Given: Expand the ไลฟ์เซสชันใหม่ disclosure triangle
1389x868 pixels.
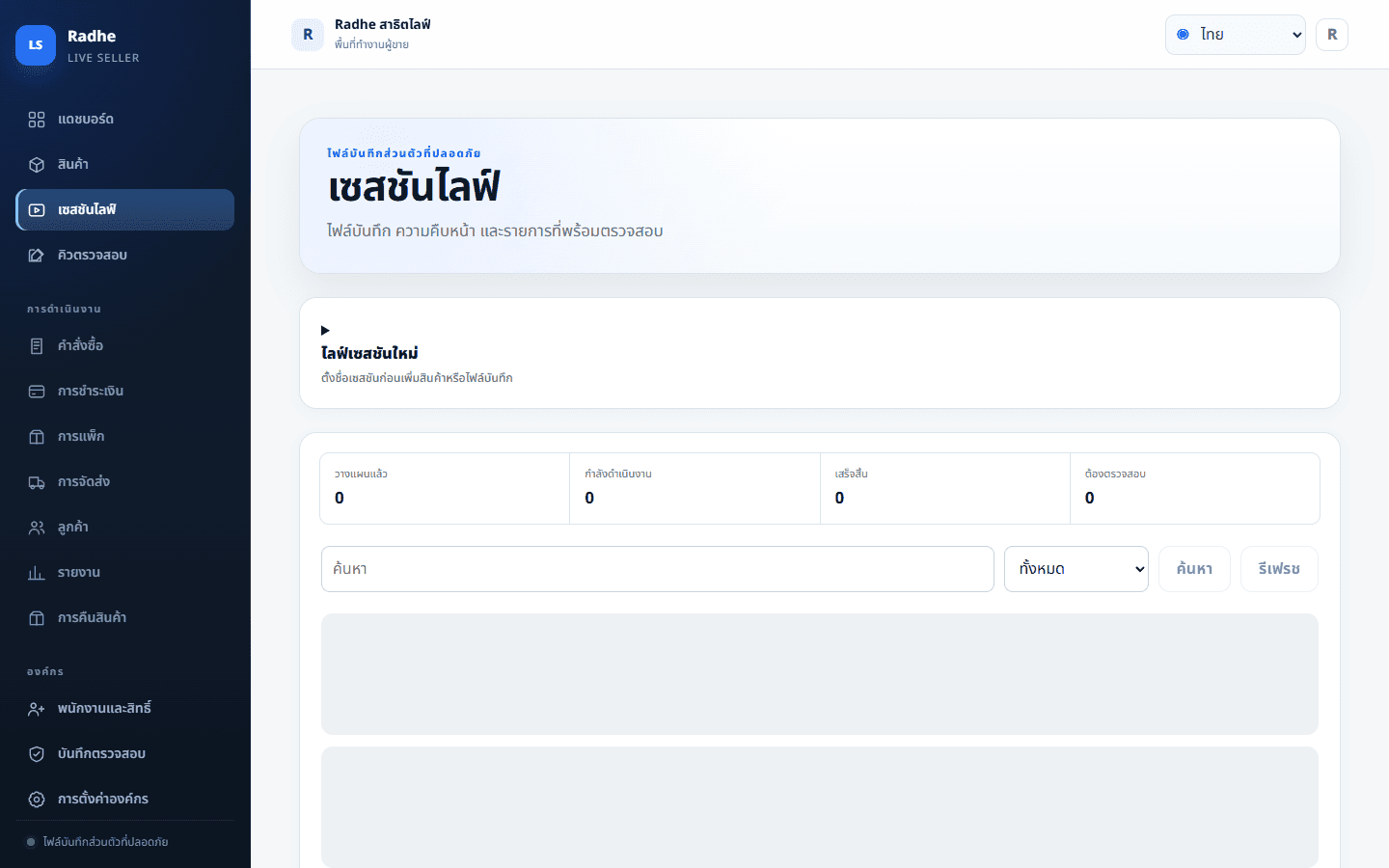Looking at the screenshot, I should pos(325,331).
